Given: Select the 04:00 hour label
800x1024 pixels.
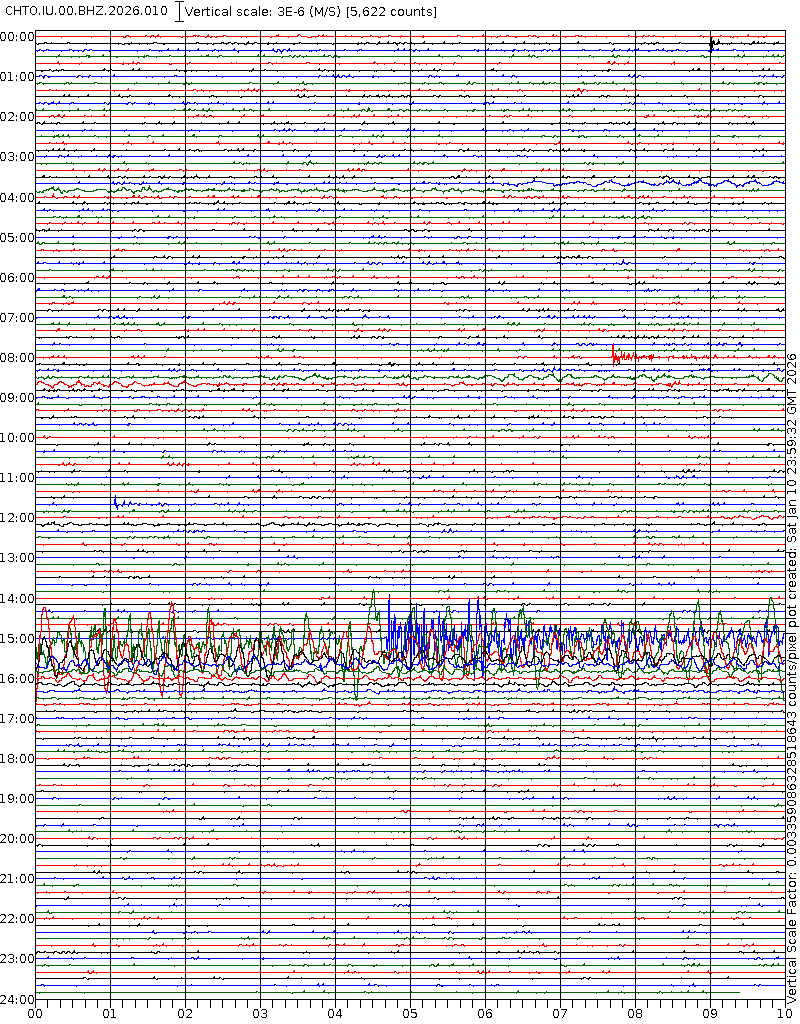Looking at the screenshot, I should tap(17, 197).
